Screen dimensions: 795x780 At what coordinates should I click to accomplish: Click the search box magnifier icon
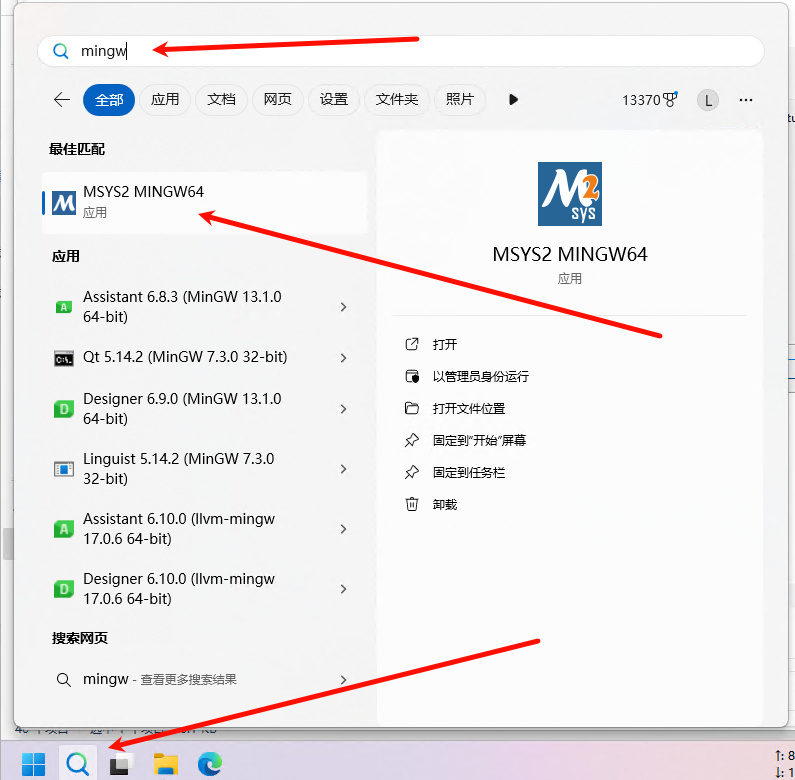point(61,51)
